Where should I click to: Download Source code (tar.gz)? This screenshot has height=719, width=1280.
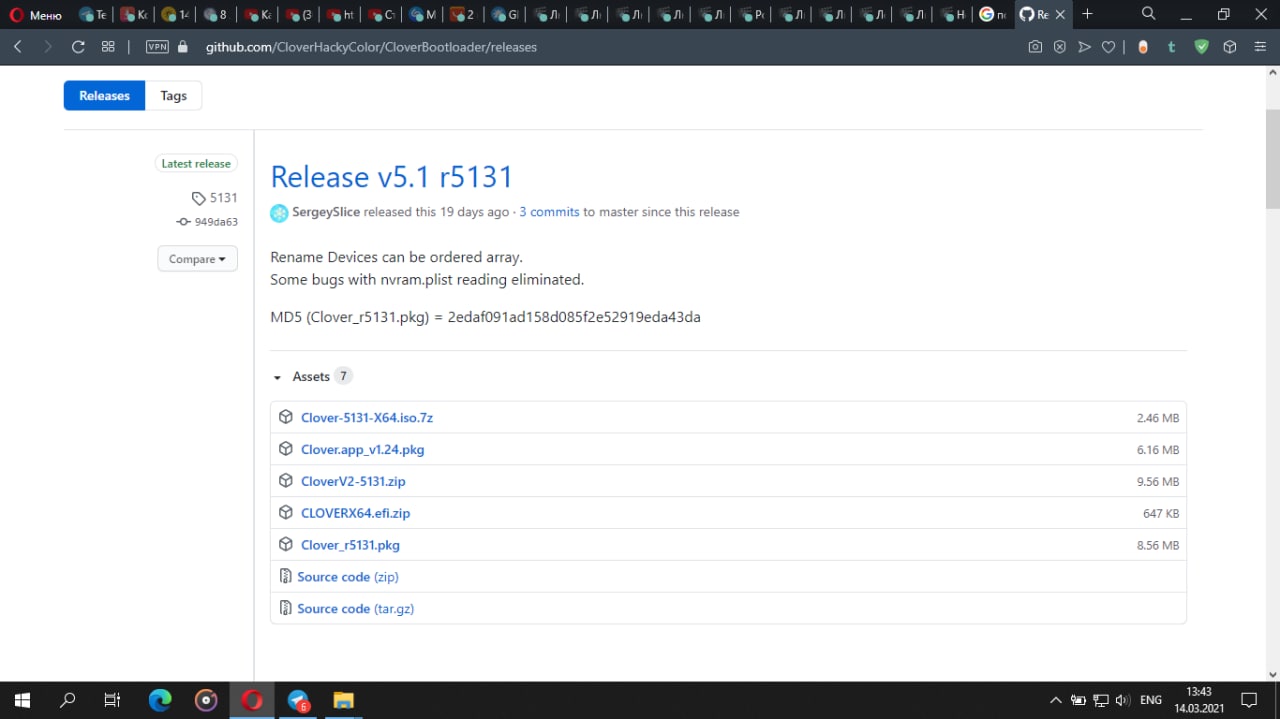tap(355, 609)
